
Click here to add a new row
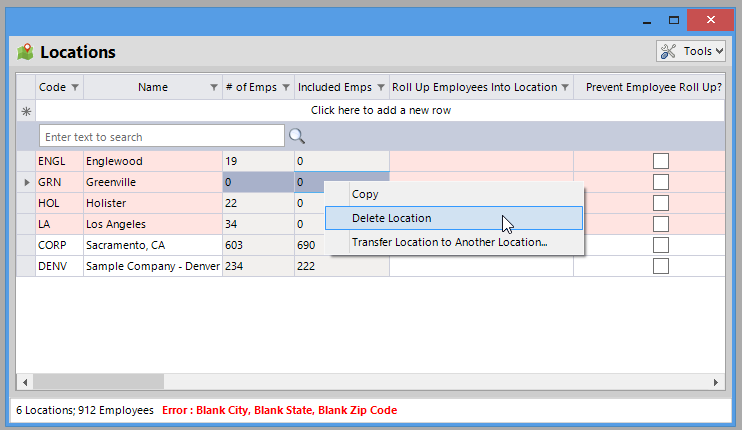click(380, 110)
